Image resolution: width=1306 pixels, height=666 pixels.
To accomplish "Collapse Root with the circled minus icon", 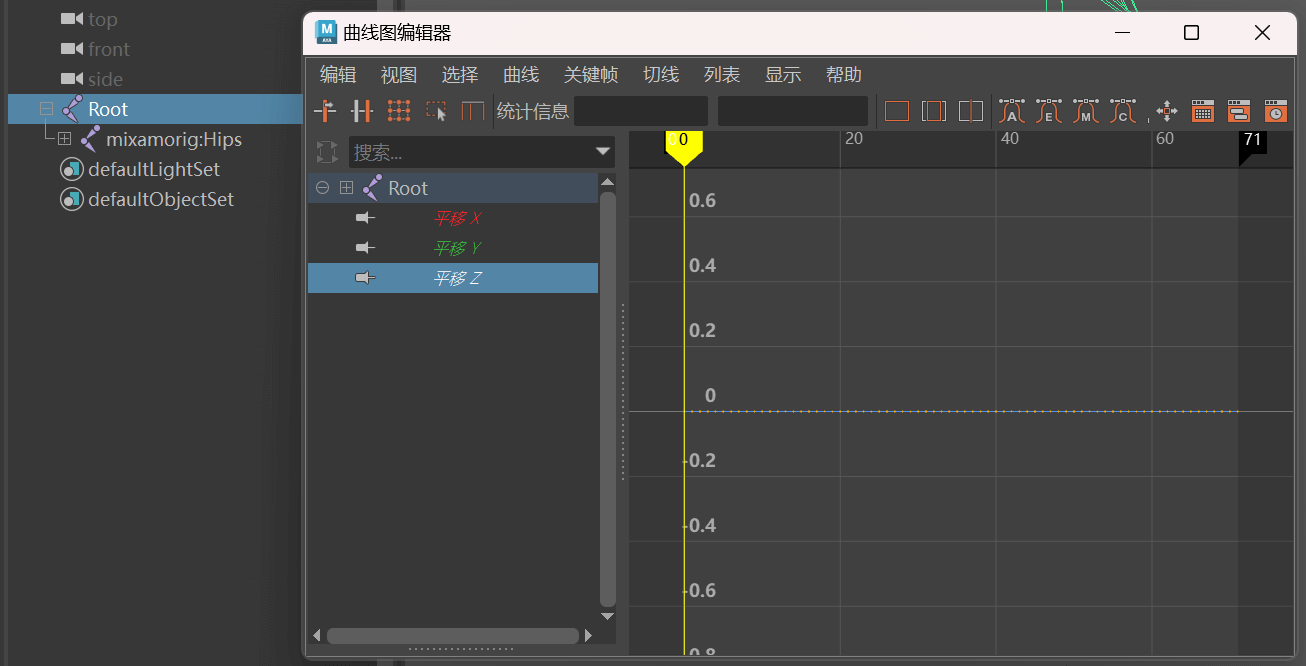I will click(322, 188).
